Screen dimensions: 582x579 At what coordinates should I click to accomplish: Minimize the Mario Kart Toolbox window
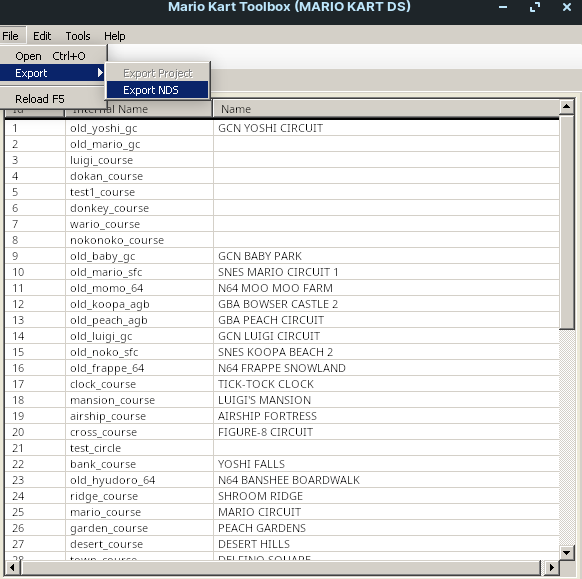(503, 7)
